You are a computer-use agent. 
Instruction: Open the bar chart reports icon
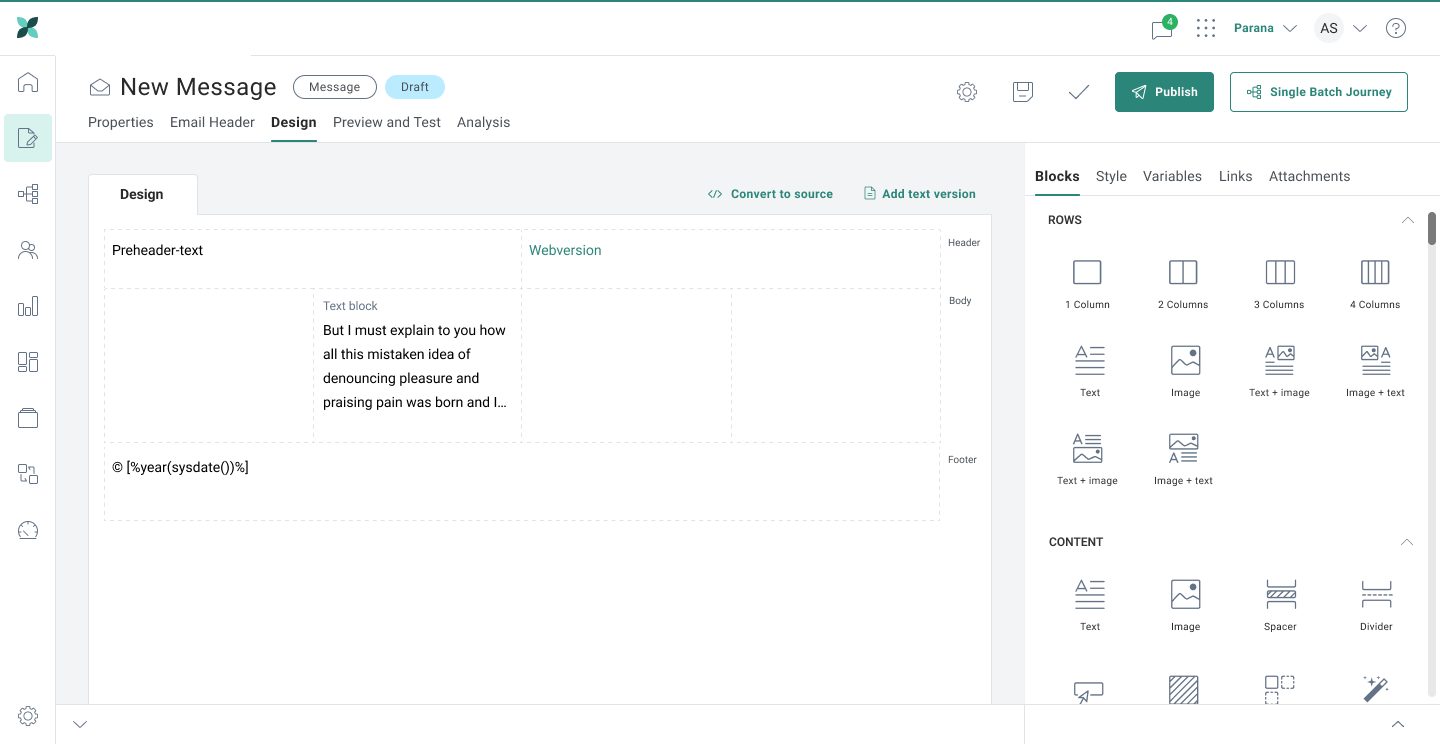coord(28,306)
